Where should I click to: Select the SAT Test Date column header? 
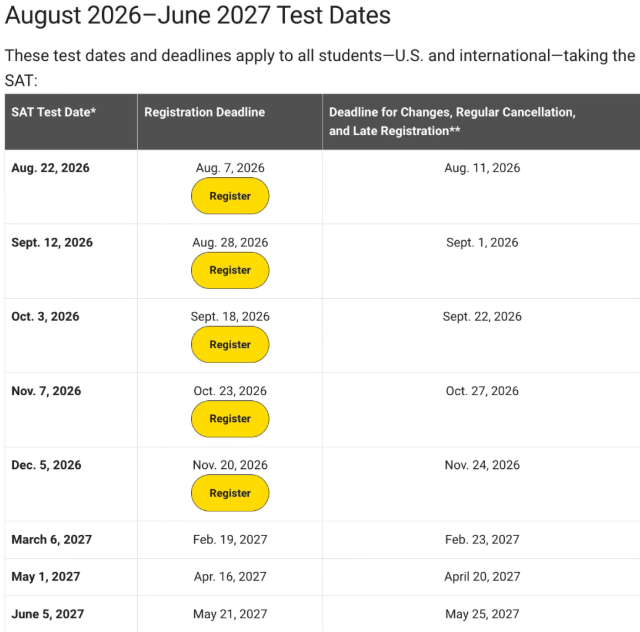[x=53, y=112]
